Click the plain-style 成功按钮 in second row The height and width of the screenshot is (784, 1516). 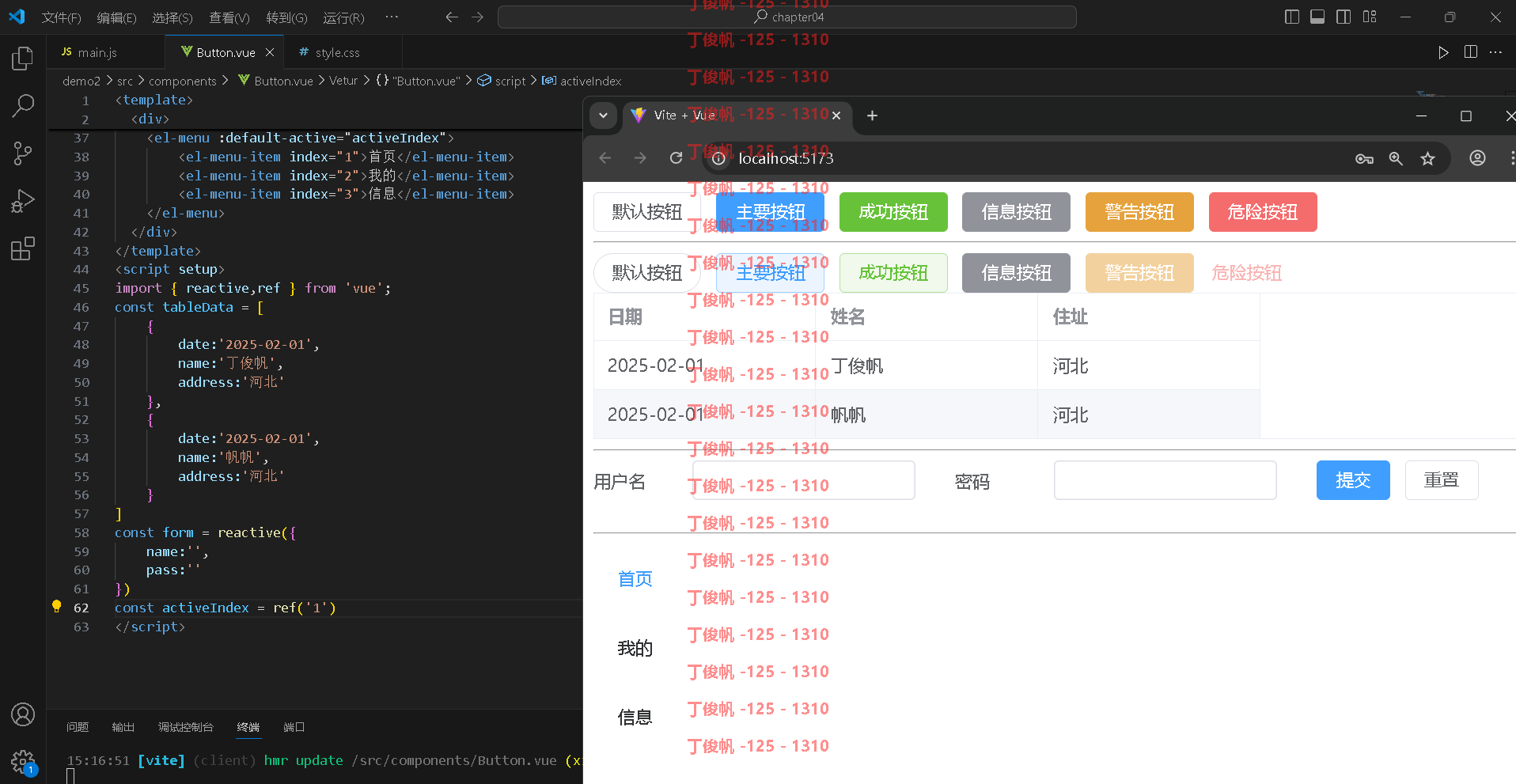(x=893, y=273)
